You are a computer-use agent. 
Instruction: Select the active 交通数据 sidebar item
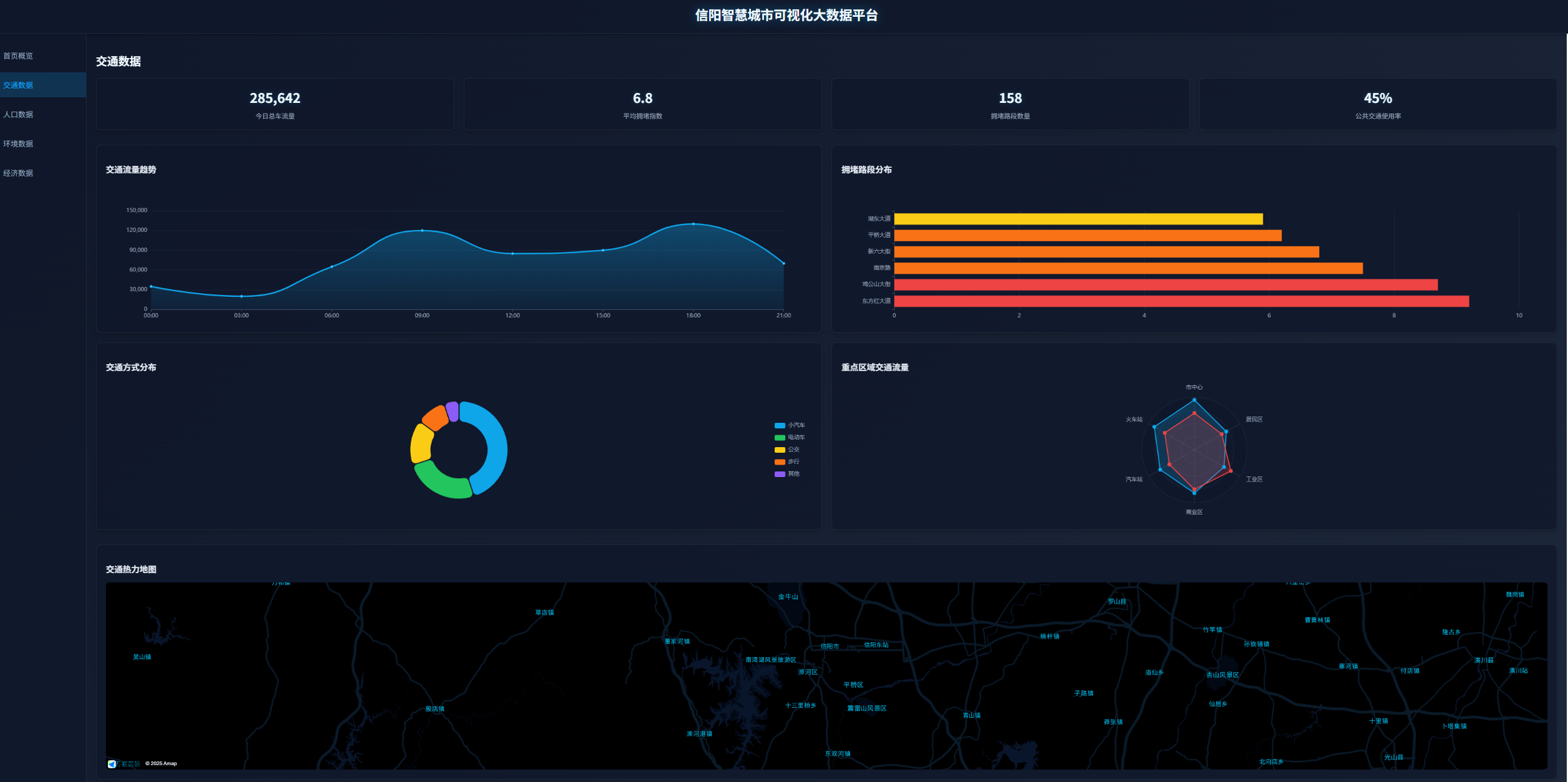point(18,85)
